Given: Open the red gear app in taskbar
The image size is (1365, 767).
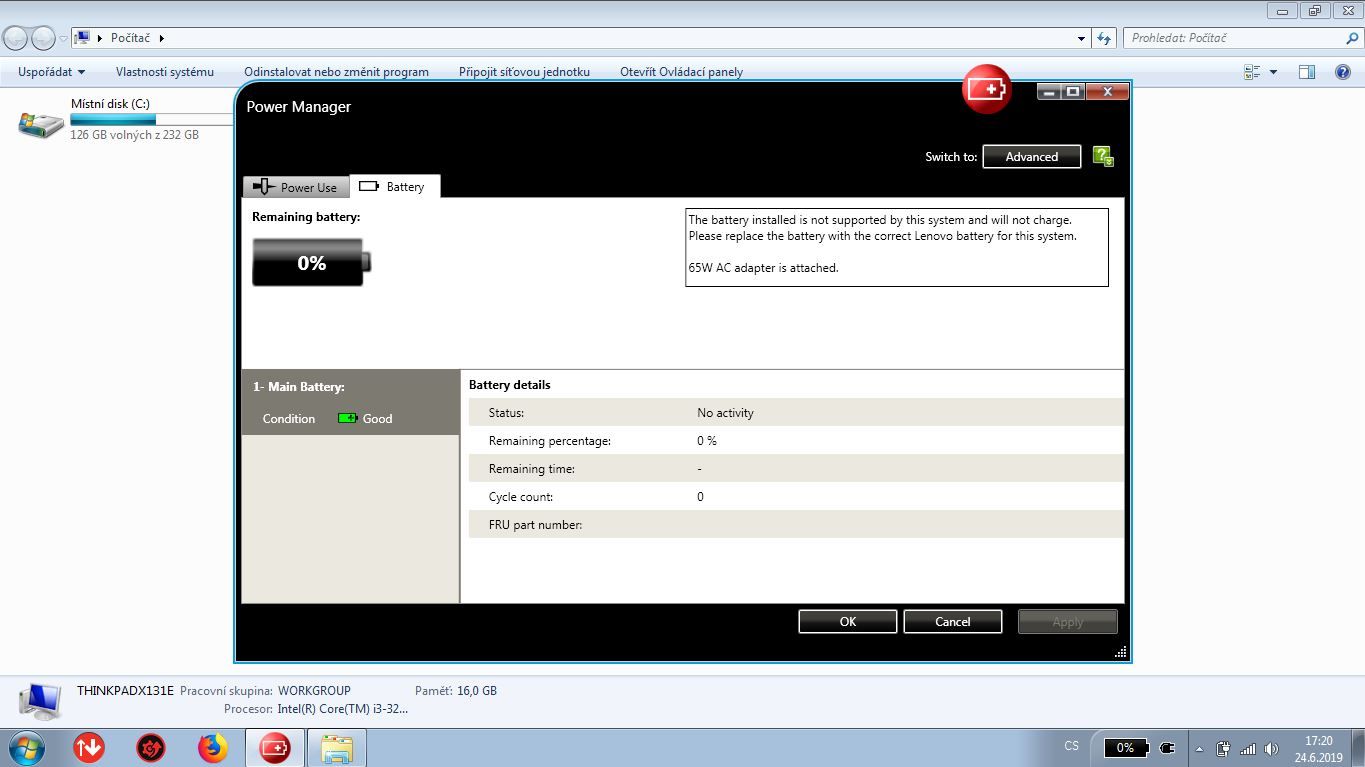Looking at the screenshot, I should click(x=151, y=748).
